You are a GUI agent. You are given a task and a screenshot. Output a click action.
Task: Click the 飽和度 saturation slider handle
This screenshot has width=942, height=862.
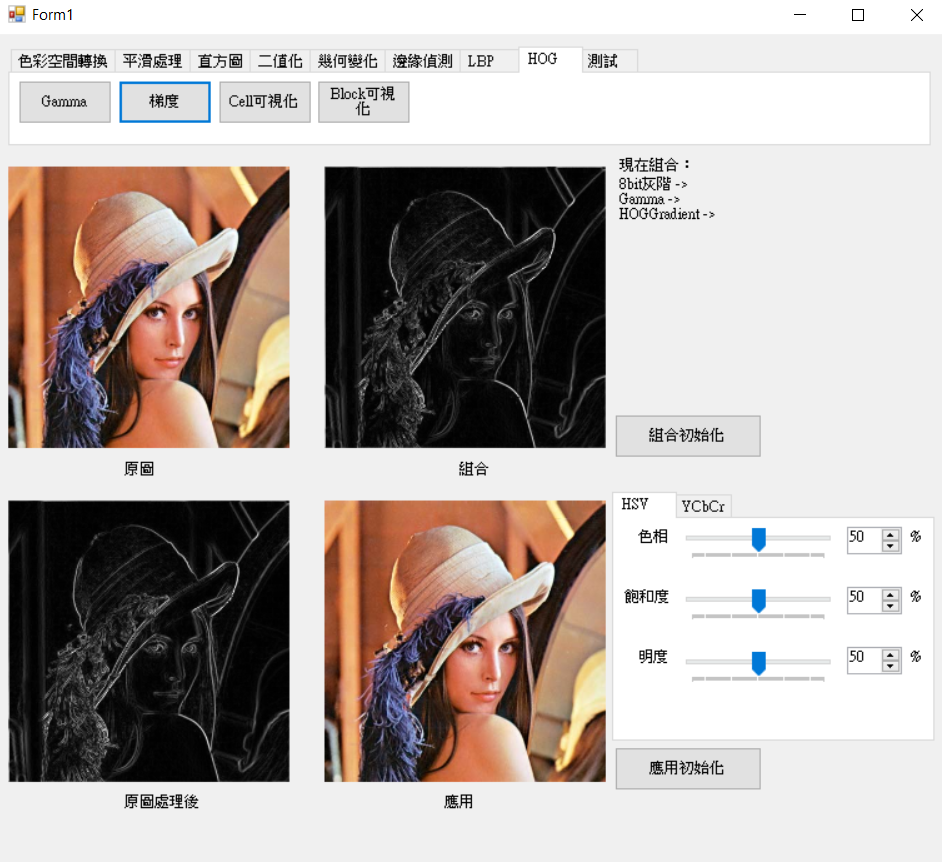coord(759,600)
